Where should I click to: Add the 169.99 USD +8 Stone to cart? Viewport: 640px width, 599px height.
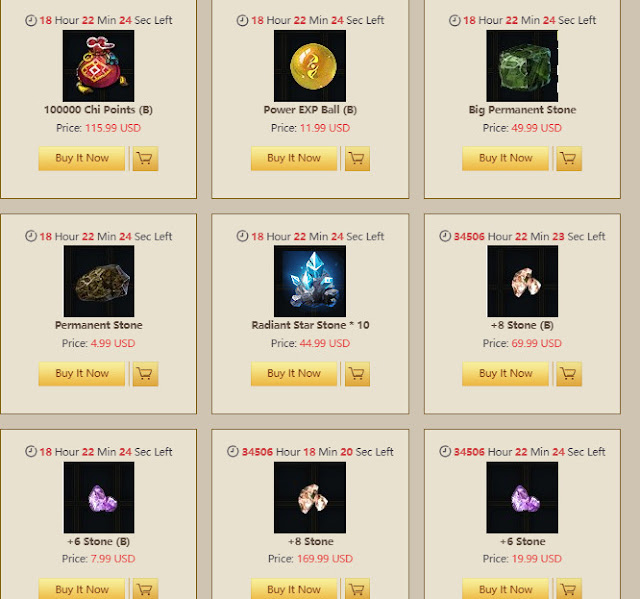click(357, 588)
